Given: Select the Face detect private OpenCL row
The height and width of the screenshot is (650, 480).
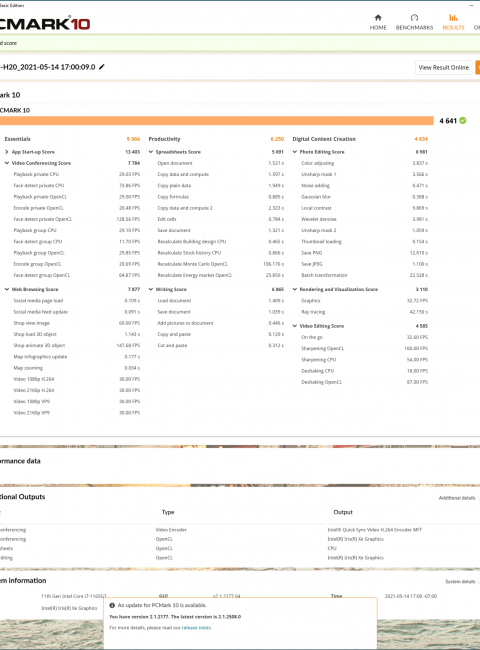Looking at the screenshot, I should pyautogui.click(x=77, y=219).
